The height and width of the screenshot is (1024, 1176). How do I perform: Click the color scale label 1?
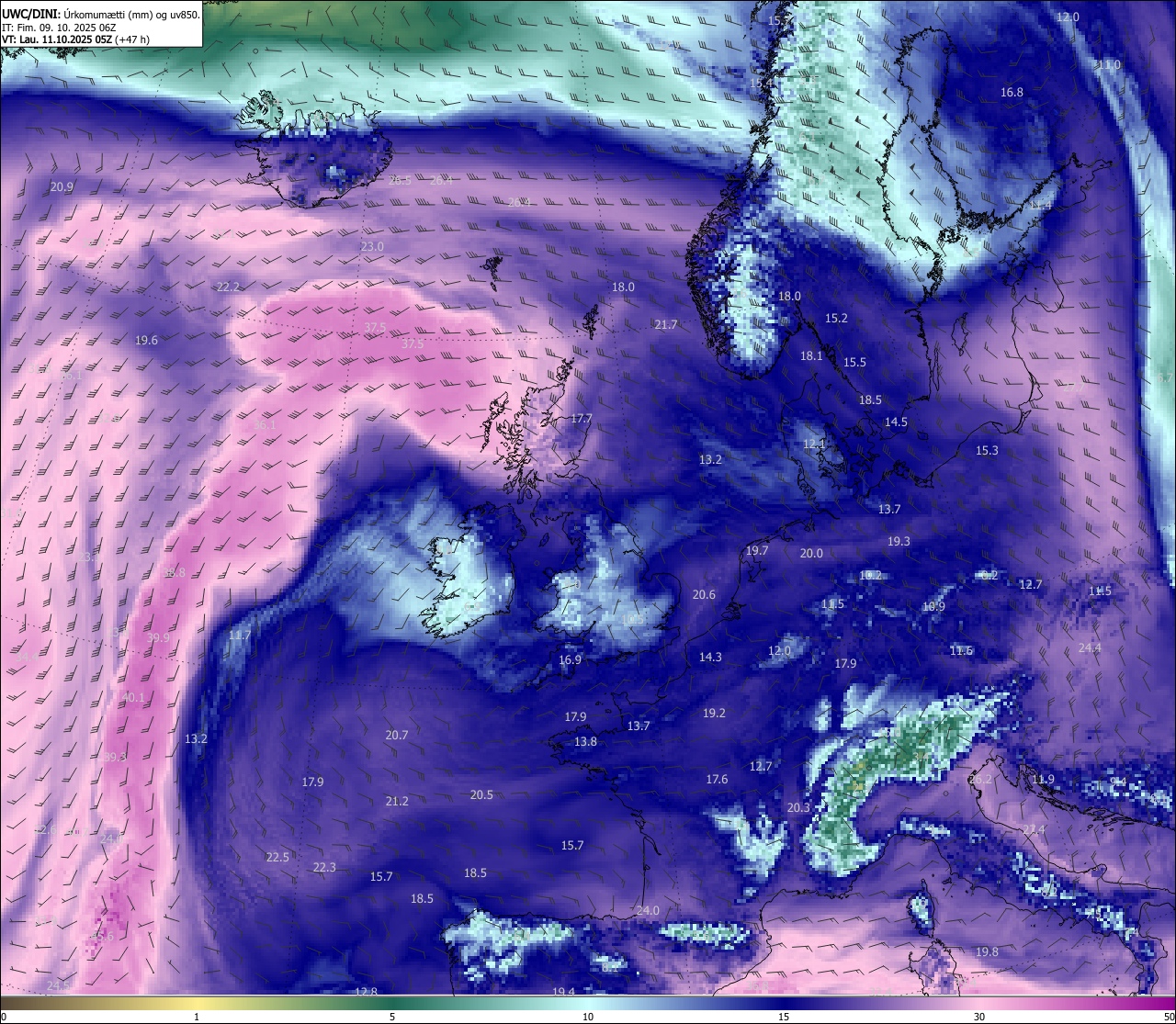point(197,1017)
